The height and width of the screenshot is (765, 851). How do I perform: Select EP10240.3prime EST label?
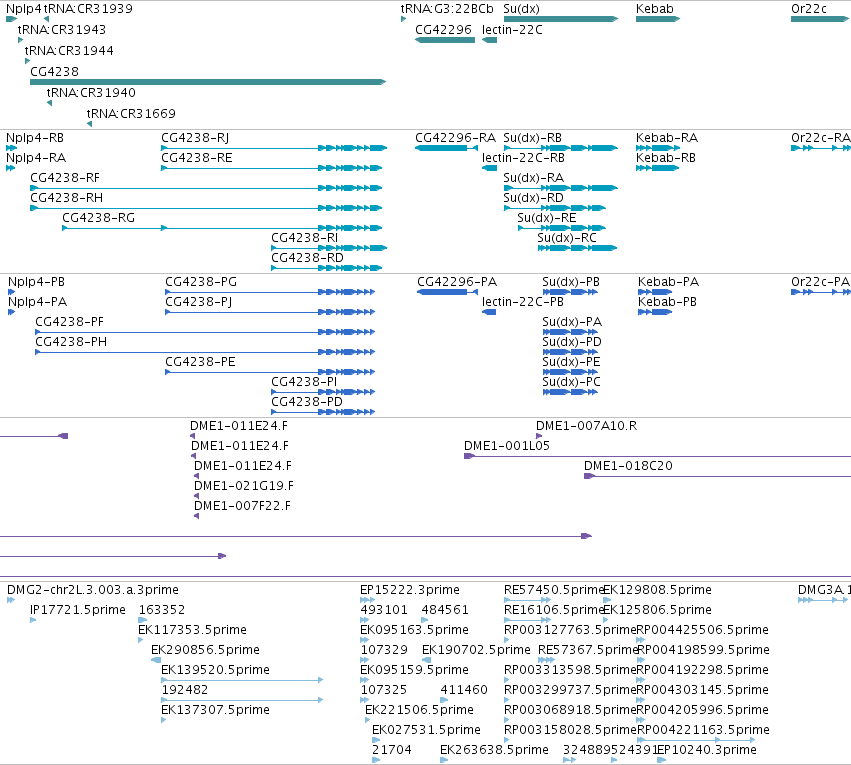707,750
